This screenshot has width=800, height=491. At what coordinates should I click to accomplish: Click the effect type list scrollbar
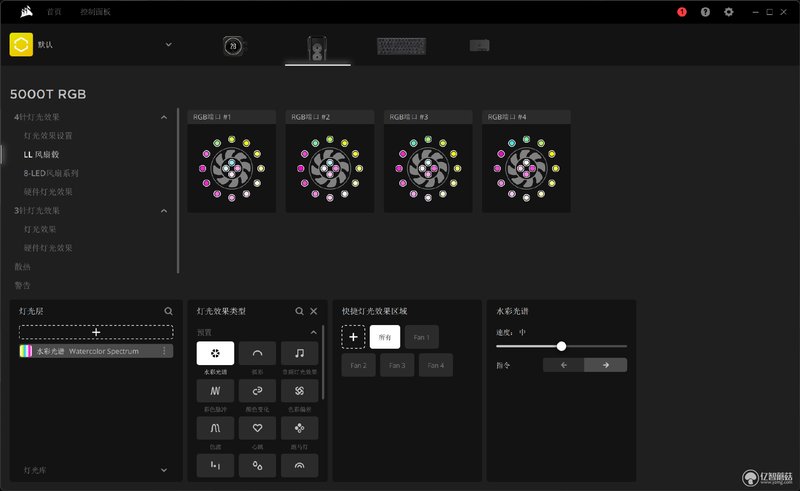[323, 362]
